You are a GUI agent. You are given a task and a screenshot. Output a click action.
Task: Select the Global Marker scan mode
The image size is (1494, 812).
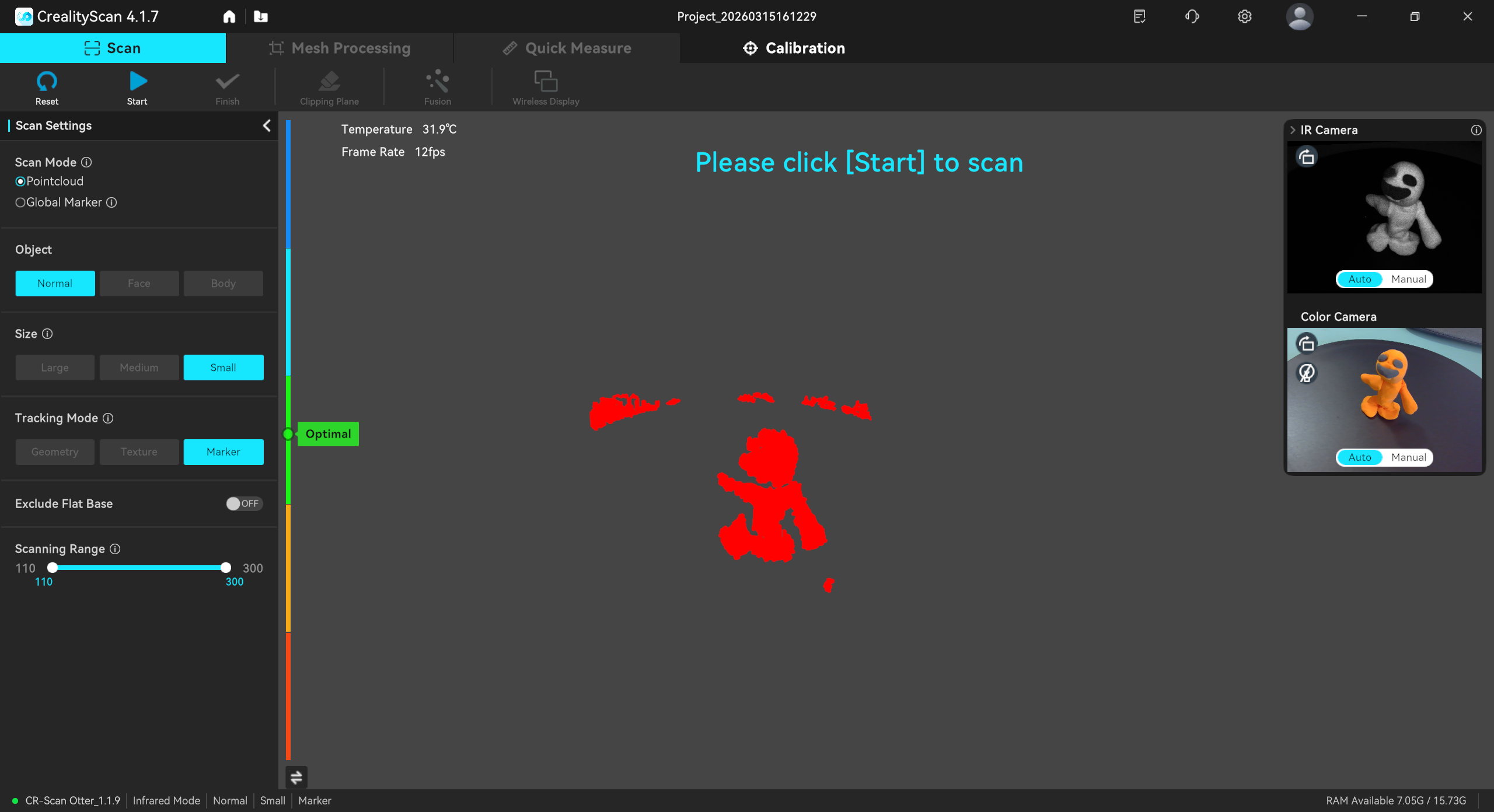(x=21, y=202)
